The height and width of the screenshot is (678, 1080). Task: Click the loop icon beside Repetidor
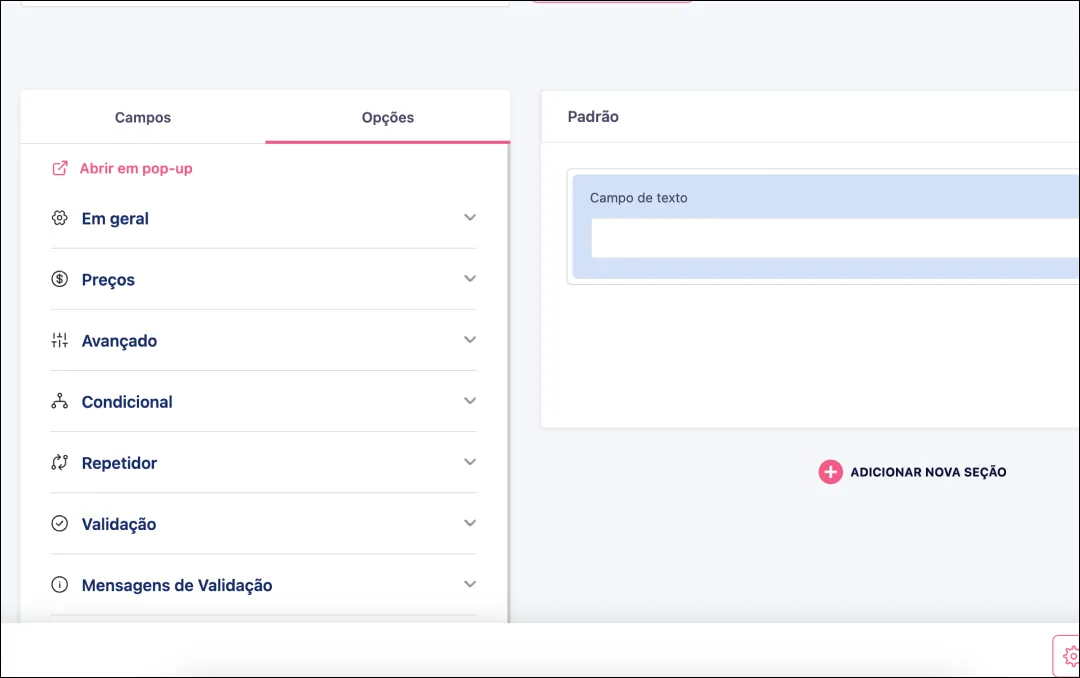pyautogui.click(x=59, y=462)
